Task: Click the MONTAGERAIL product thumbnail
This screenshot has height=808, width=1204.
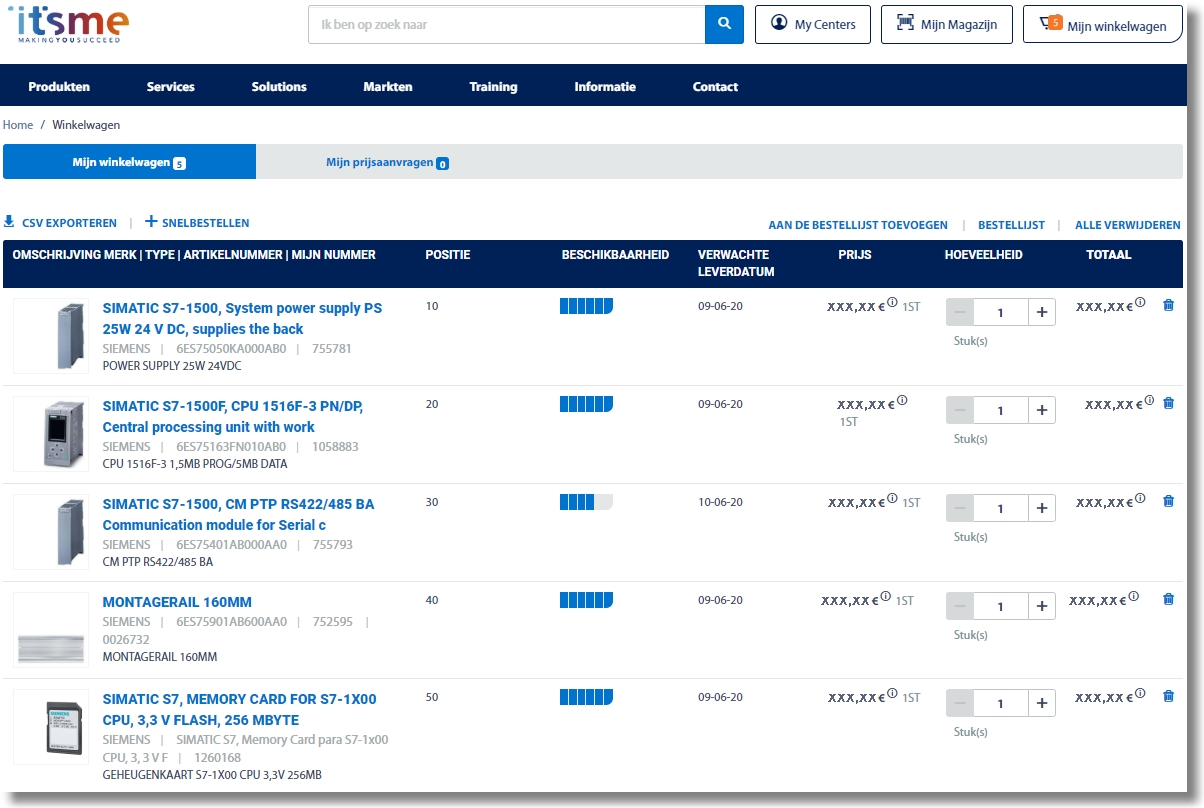Action: click(51, 629)
